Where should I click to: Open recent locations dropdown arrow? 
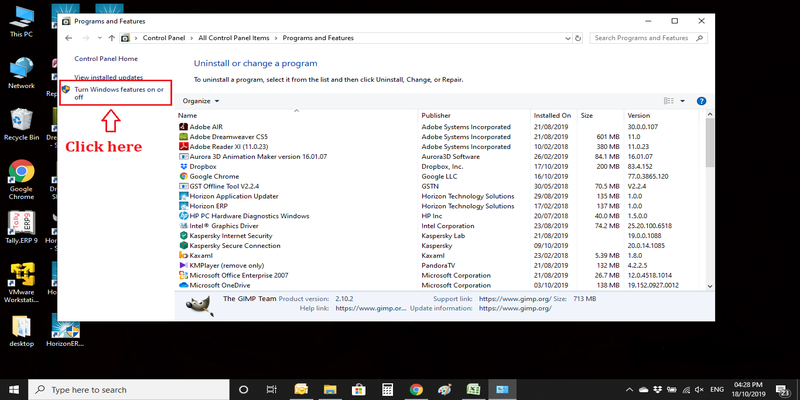point(99,38)
